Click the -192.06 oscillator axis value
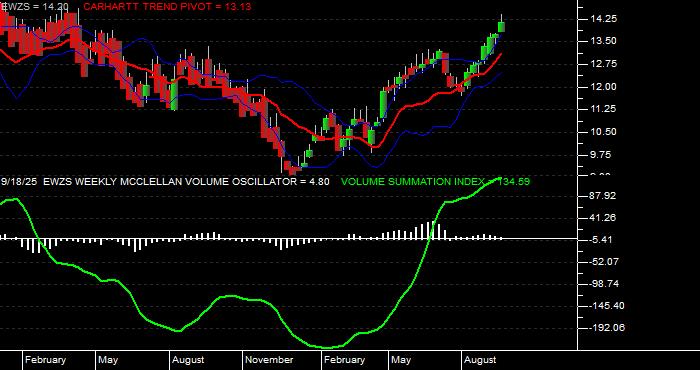This screenshot has height=370, width=700. (606, 328)
